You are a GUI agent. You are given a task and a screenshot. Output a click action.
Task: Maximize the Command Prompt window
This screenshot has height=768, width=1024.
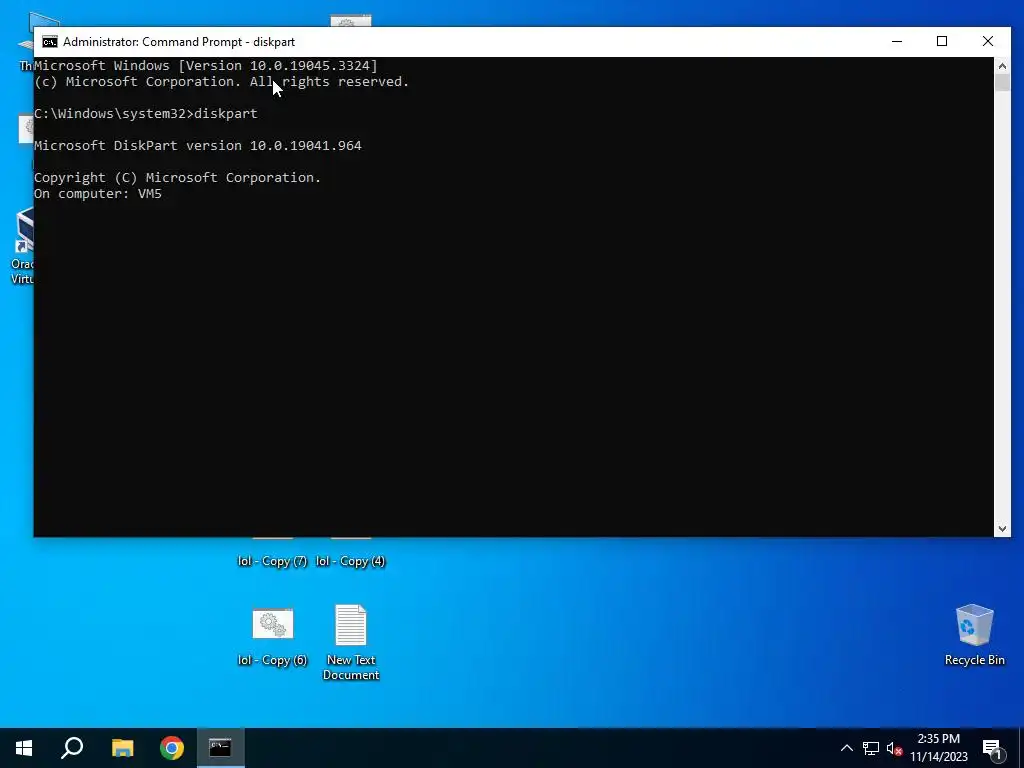click(x=942, y=41)
